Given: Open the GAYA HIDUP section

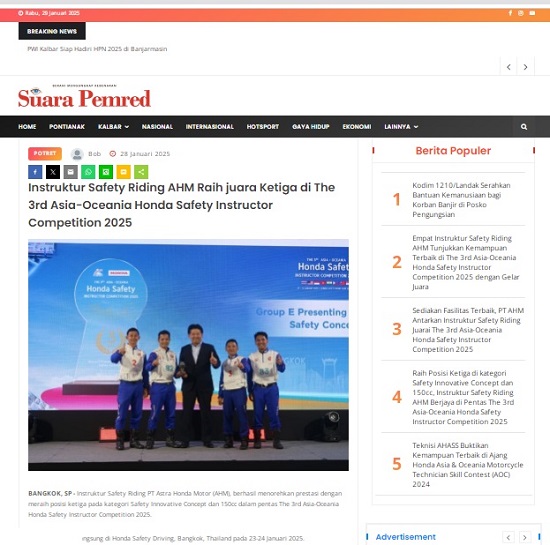Looking at the screenshot, I should (311, 127).
